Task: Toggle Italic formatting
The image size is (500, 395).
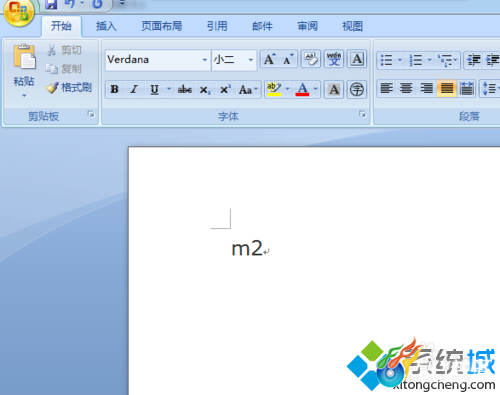Action: (x=134, y=89)
